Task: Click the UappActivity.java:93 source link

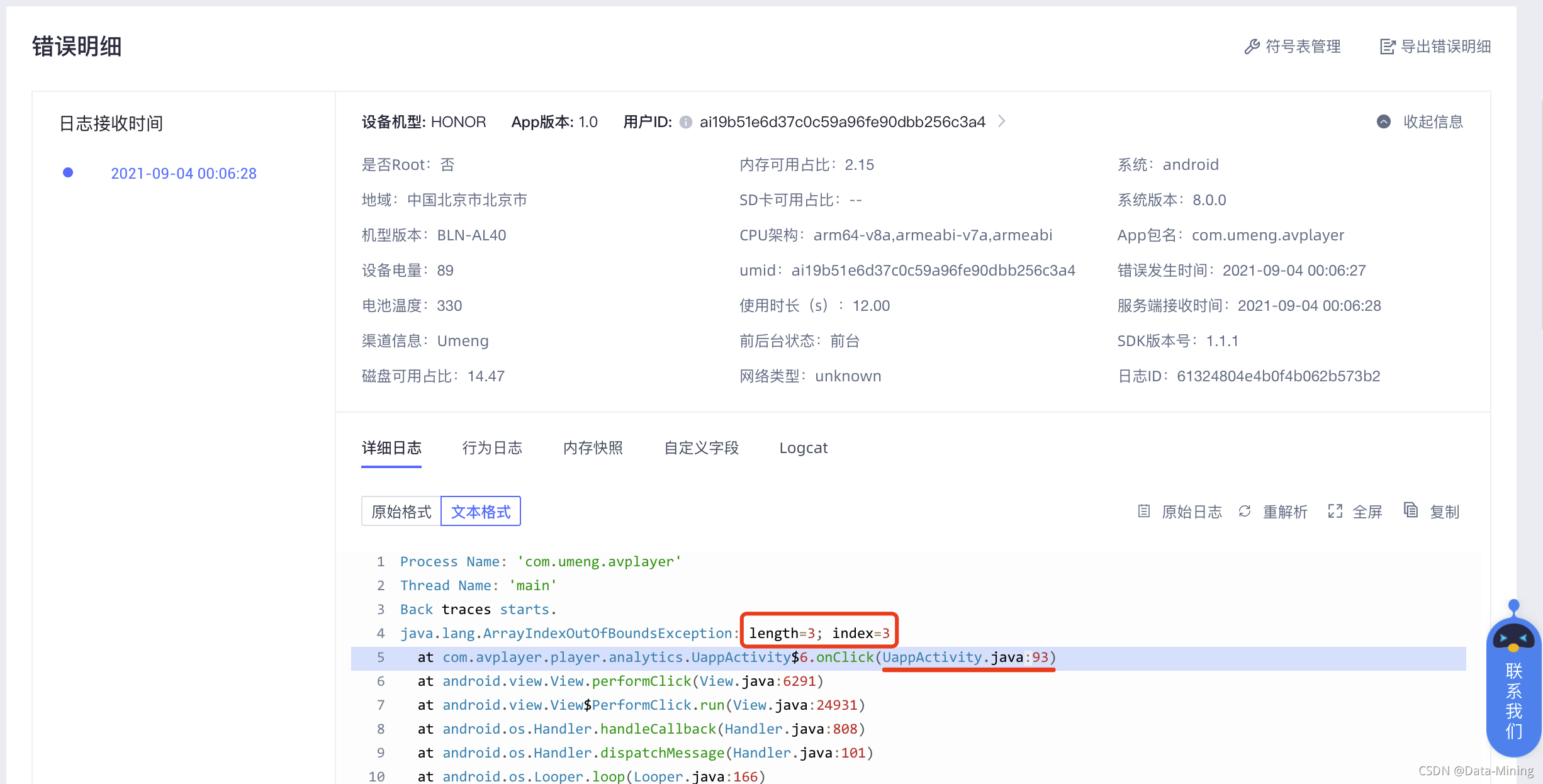Action: tap(965, 658)
